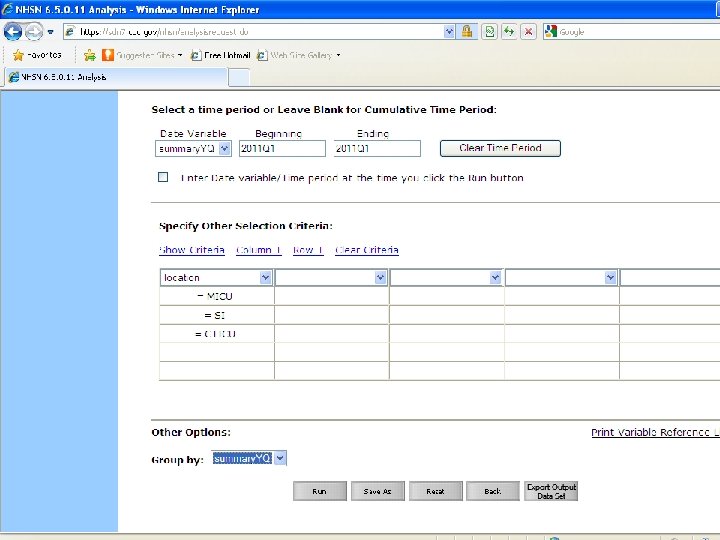
Task: Click the browser Forward arrow button
Action: click(34, 32)
